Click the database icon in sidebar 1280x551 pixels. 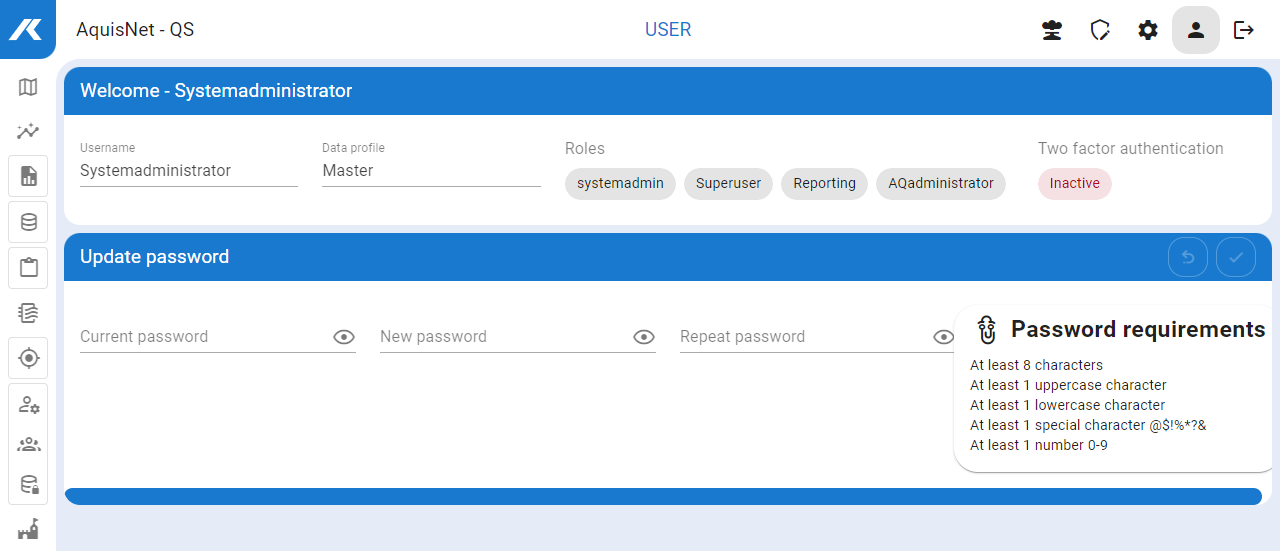[28, 222]
